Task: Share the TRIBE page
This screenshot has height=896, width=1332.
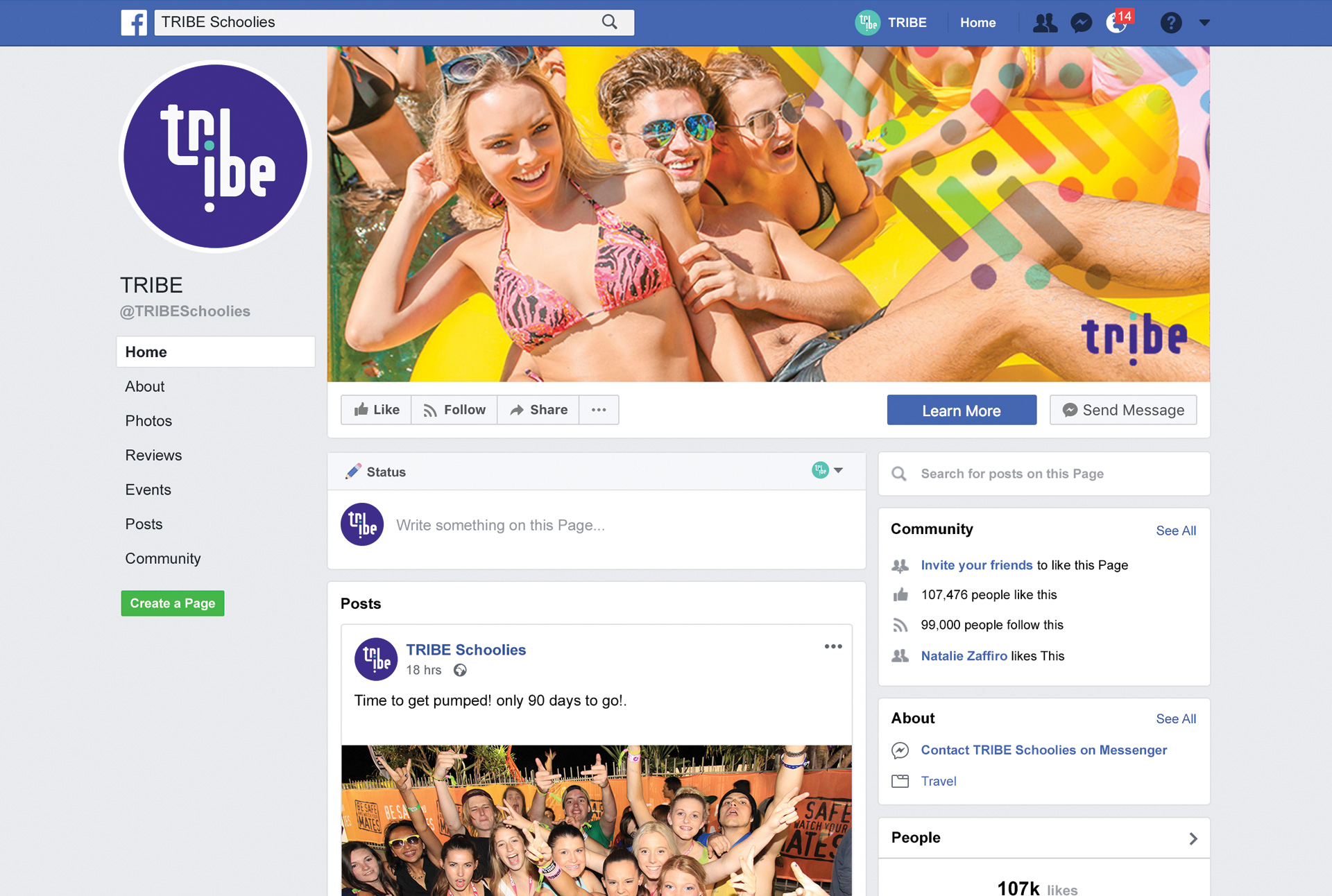Action: (538, 410)
